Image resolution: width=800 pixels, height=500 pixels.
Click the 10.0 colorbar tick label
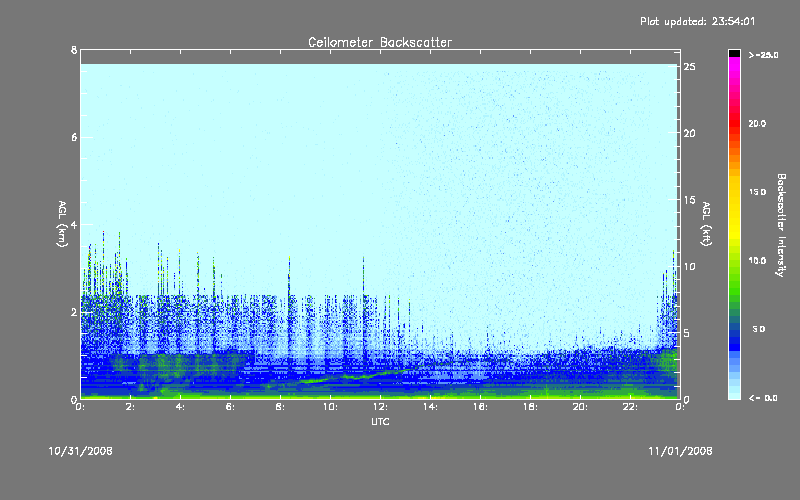[x=757, y=261]
